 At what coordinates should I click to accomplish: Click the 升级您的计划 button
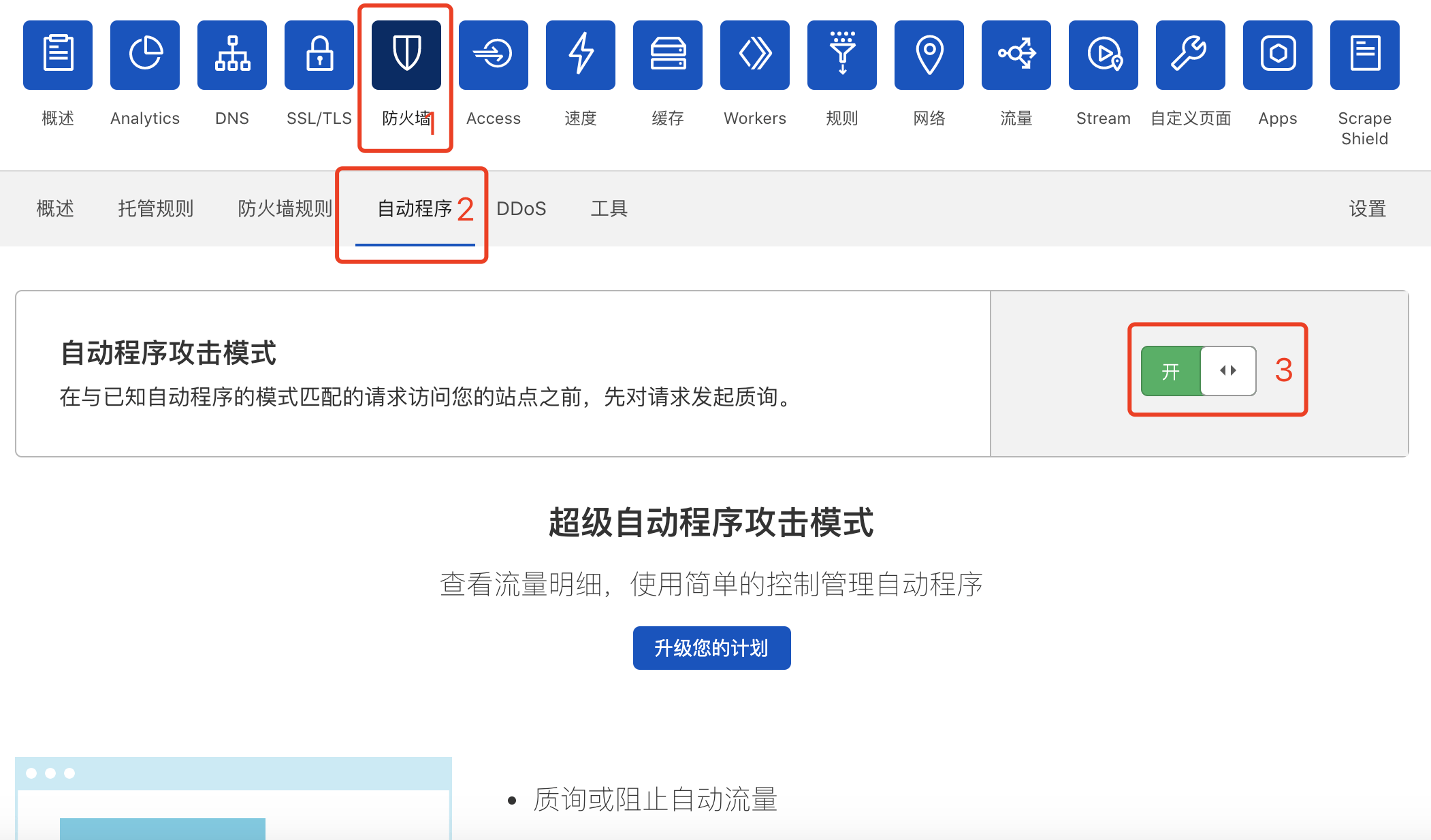(712, 648)
